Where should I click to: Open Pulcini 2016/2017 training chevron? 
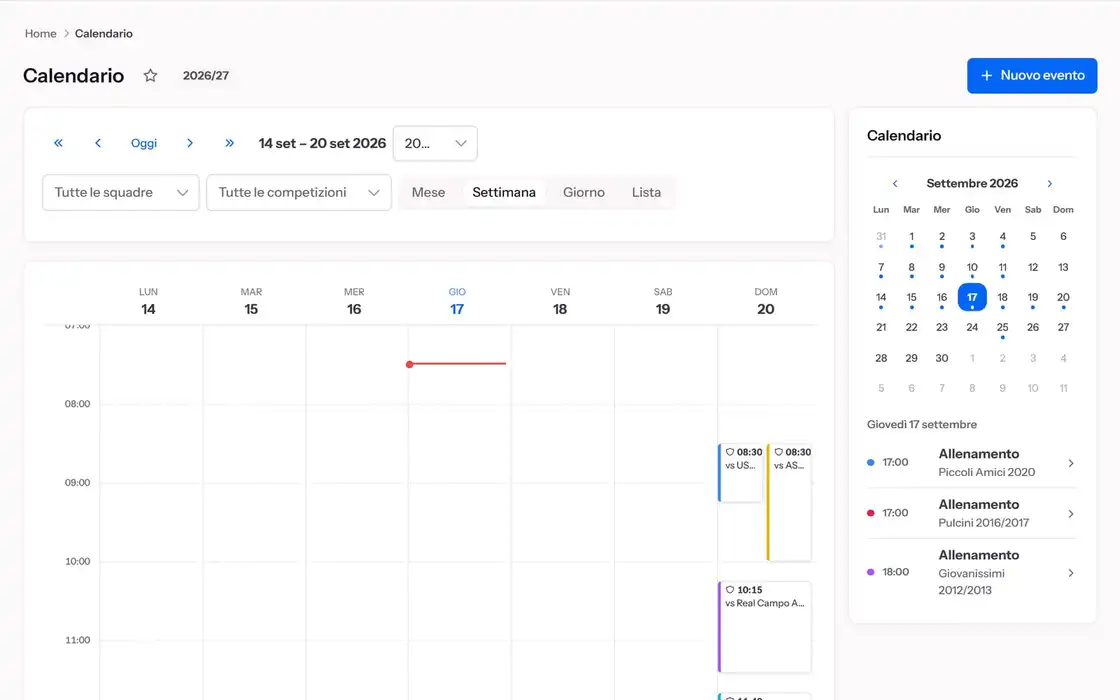click(1071, 514)
